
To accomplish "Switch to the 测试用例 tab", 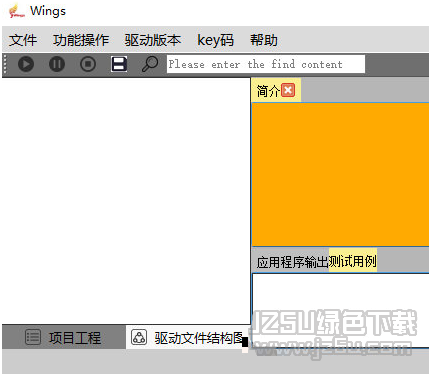I will [x=353, y=261].
